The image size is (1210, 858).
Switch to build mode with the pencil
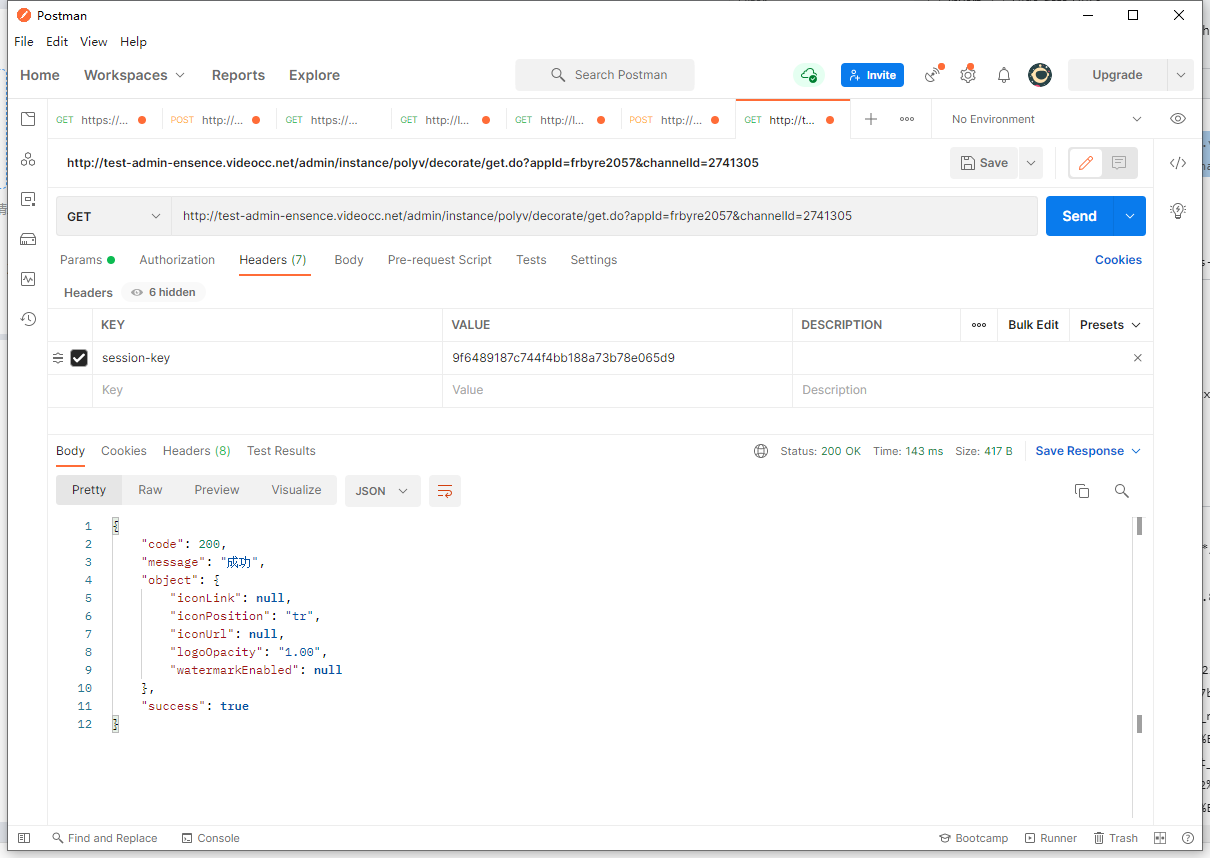pos(1086,163)
